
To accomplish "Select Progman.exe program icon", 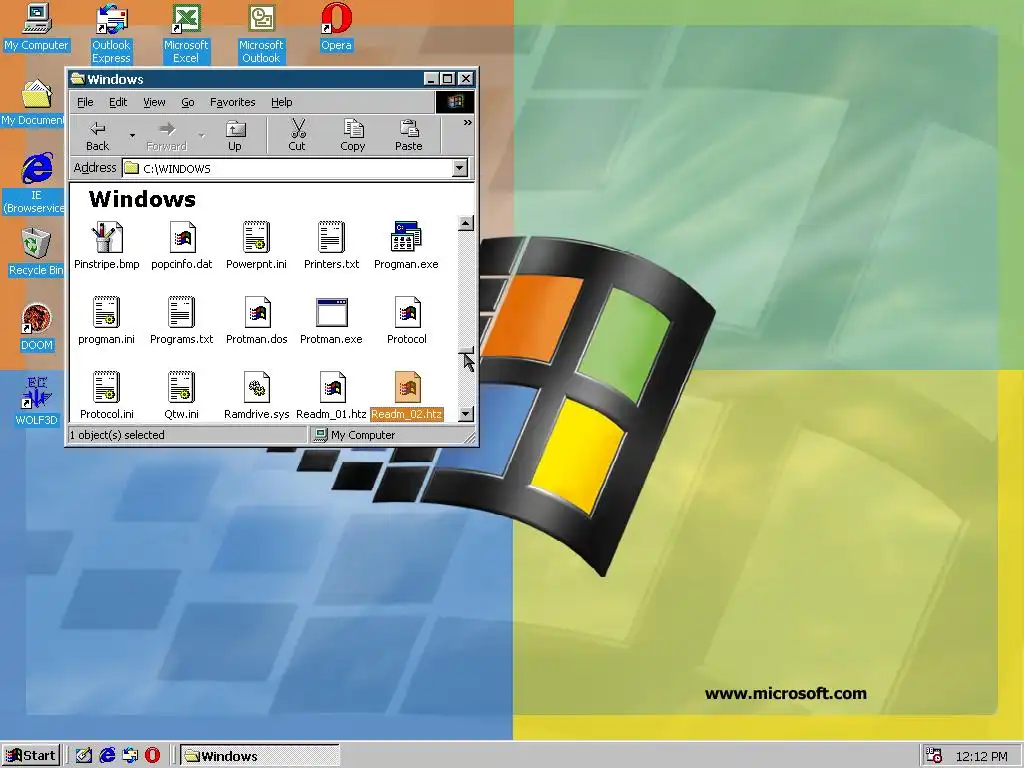I will click(406, 246).
